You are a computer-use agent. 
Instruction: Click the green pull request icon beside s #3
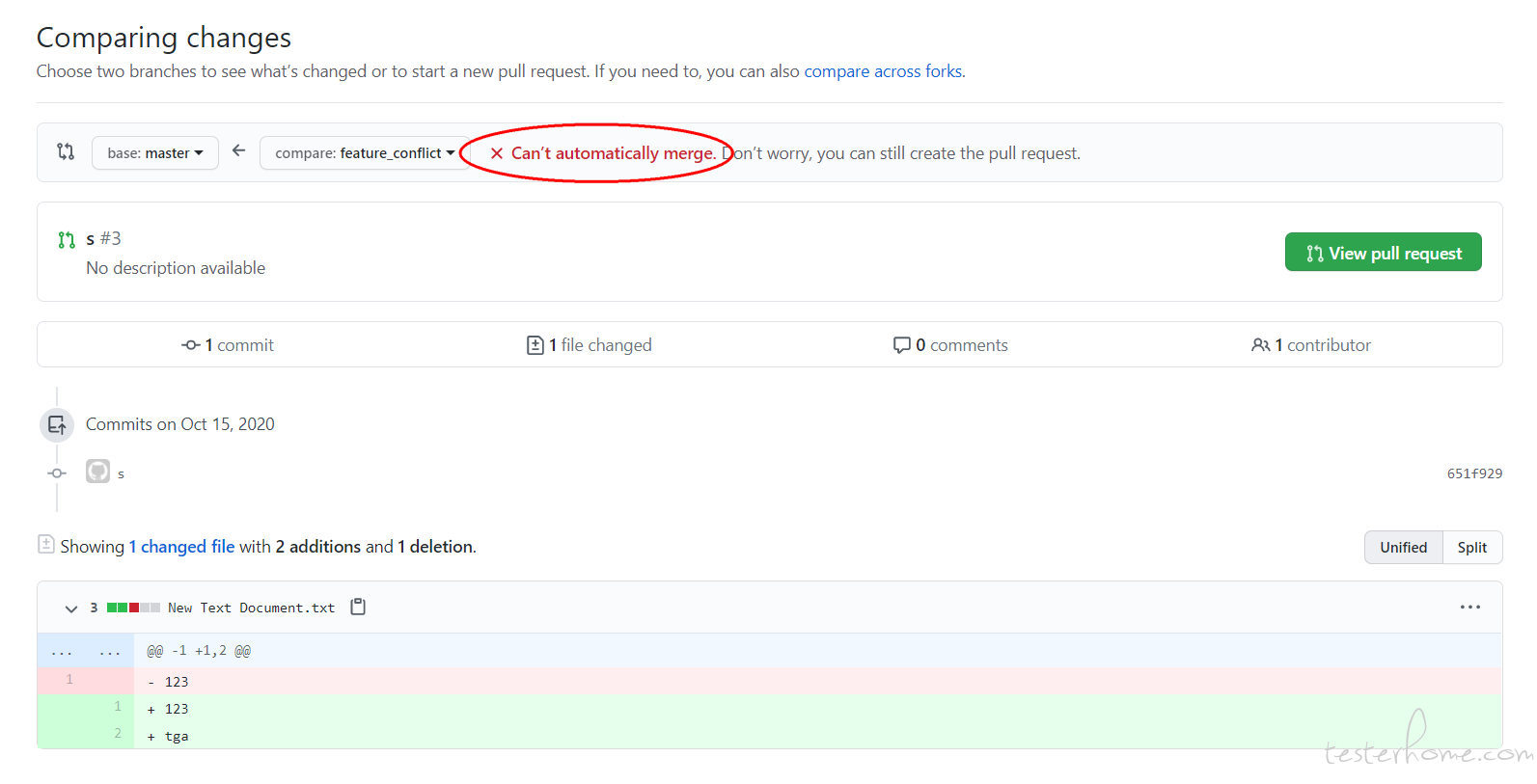click(67, 239)
